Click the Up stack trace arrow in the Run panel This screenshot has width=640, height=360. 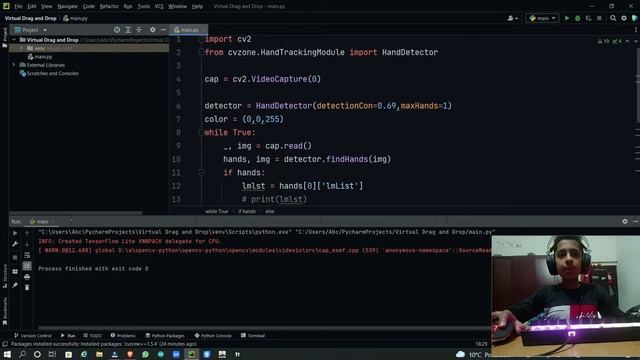27,233
